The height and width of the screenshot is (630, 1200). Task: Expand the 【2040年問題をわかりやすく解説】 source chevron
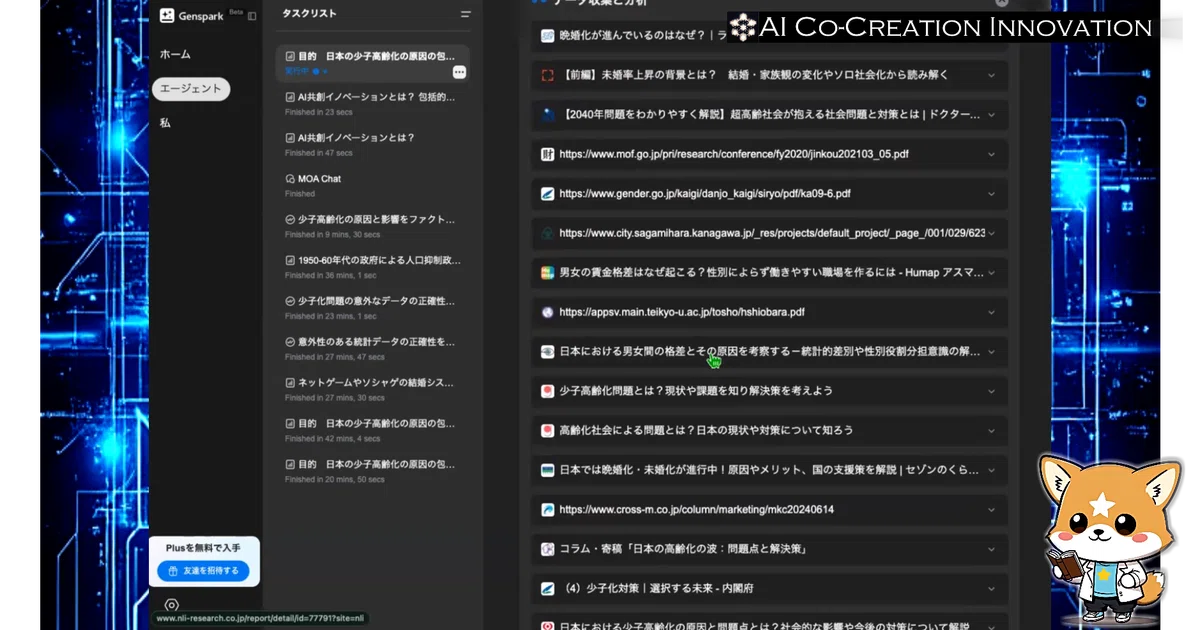[x=991, y=115]
